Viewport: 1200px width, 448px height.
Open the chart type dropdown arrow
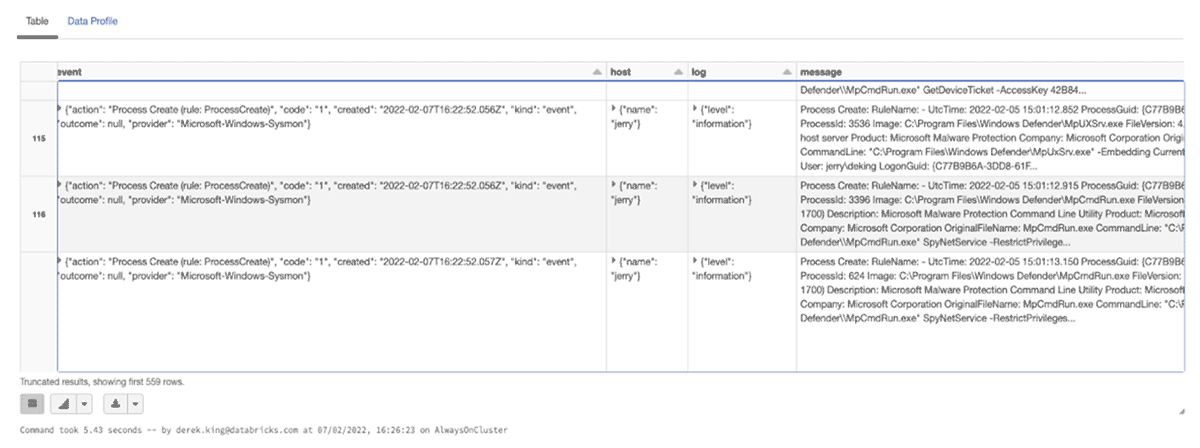[84, 404]
